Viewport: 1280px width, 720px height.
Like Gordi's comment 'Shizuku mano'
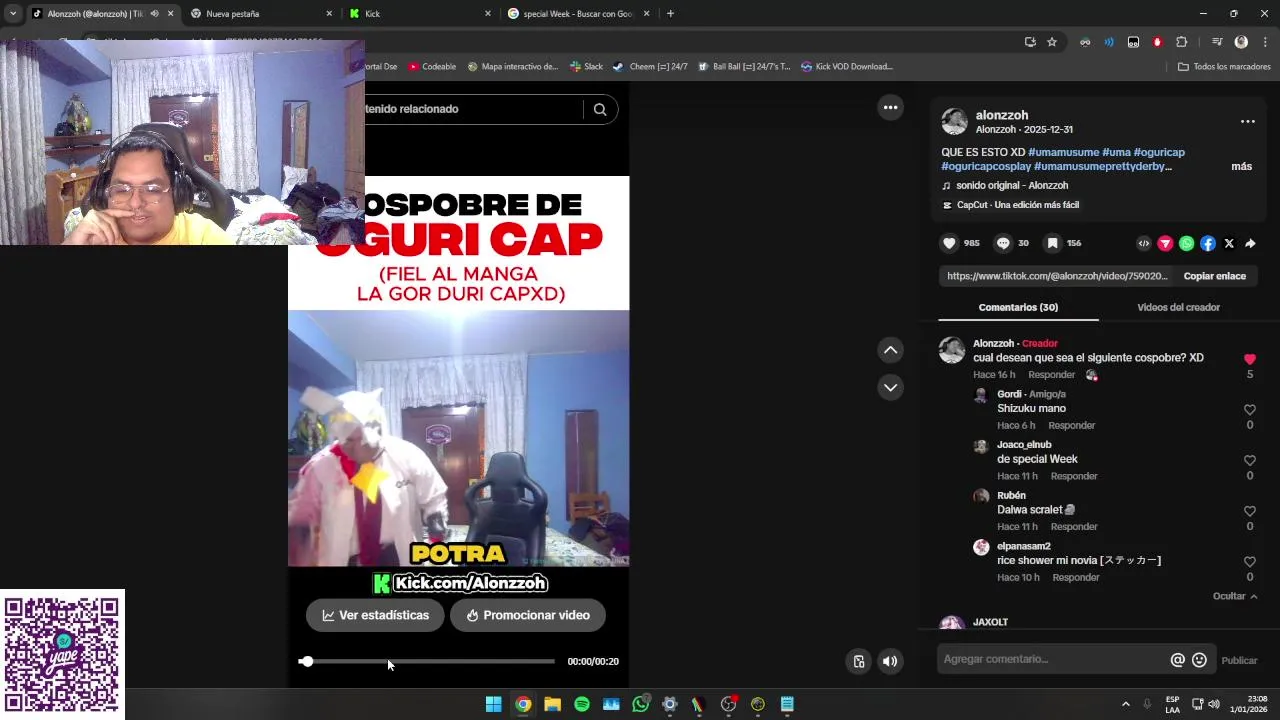pyautogui.click(x=1250, y=410)
